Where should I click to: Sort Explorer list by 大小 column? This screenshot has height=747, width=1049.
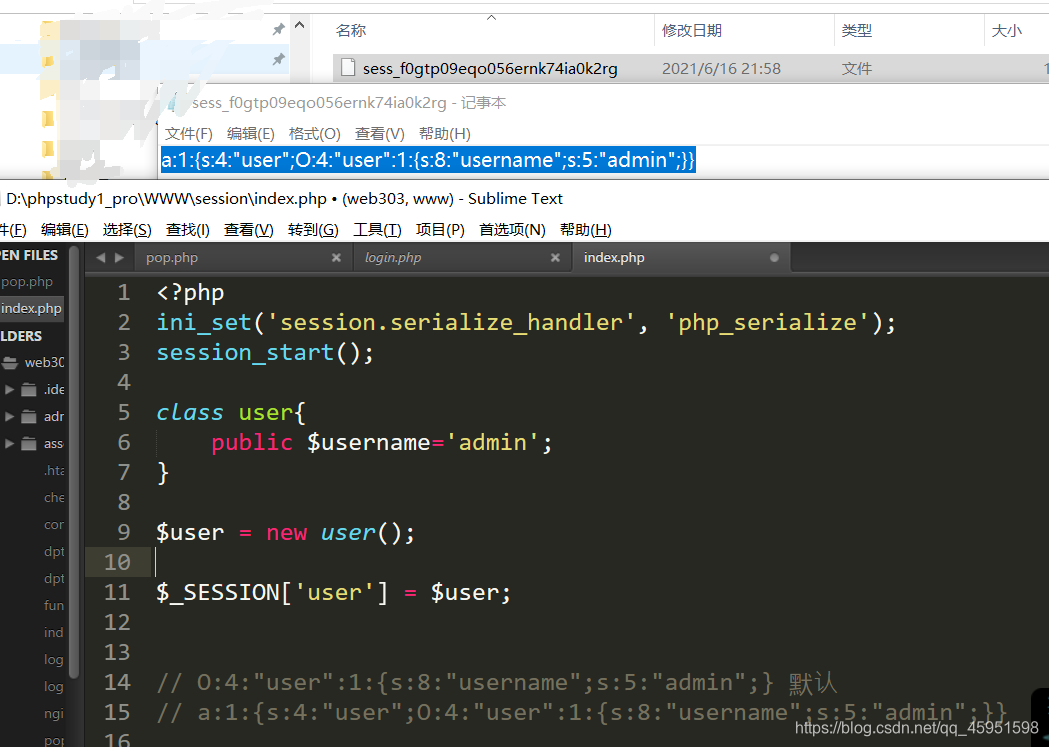click(1006, 31)
